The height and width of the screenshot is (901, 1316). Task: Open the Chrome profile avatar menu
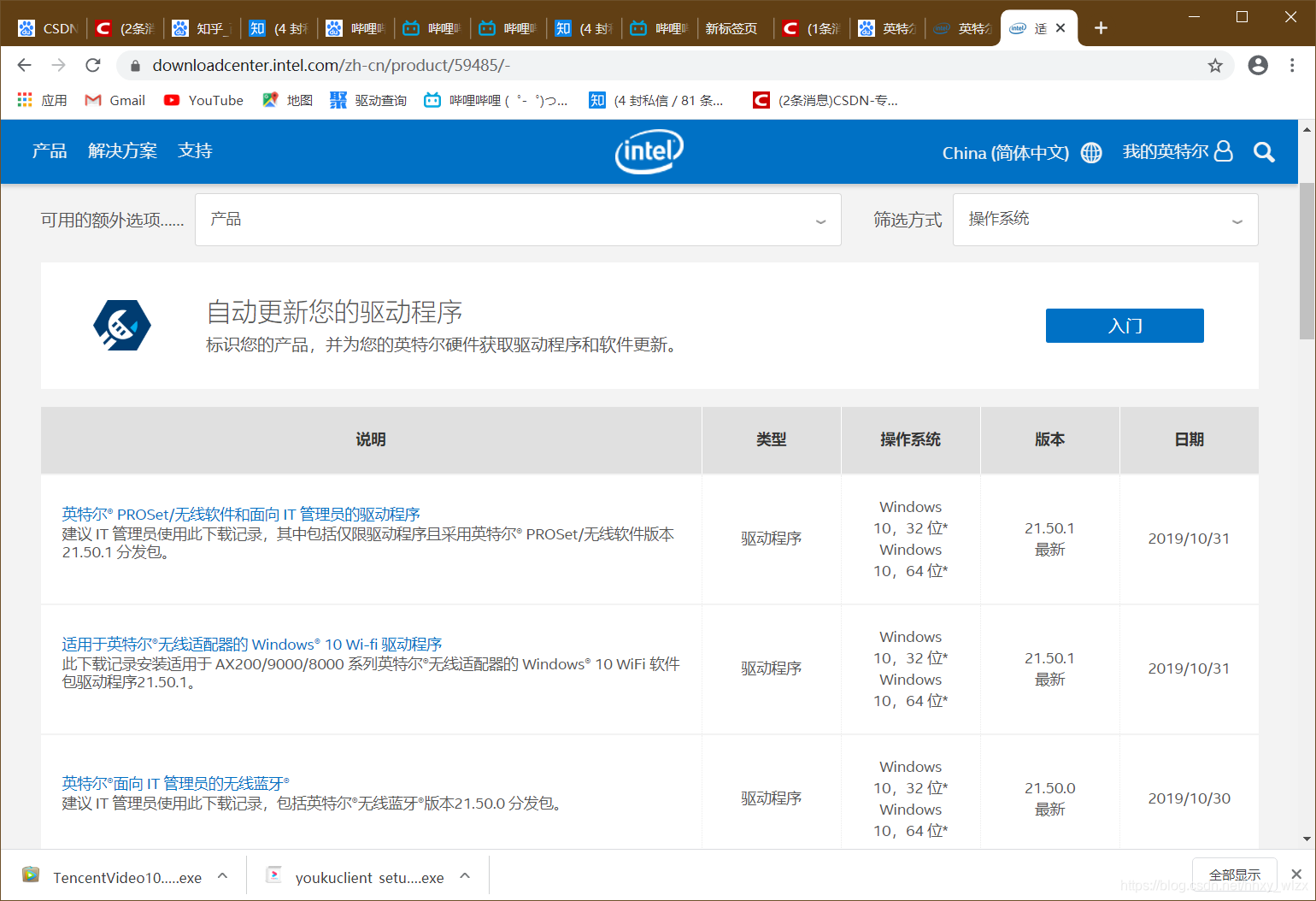click(x=1258, y=65)
